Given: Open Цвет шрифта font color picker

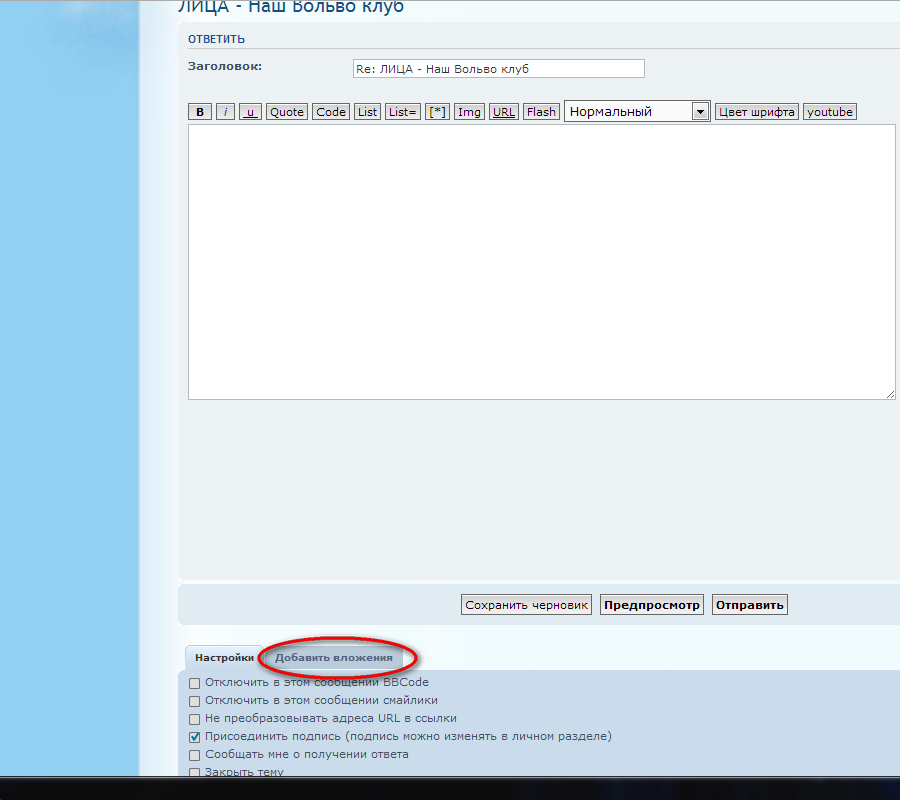Looking at the screenshot, I should (x=757, y=112).
